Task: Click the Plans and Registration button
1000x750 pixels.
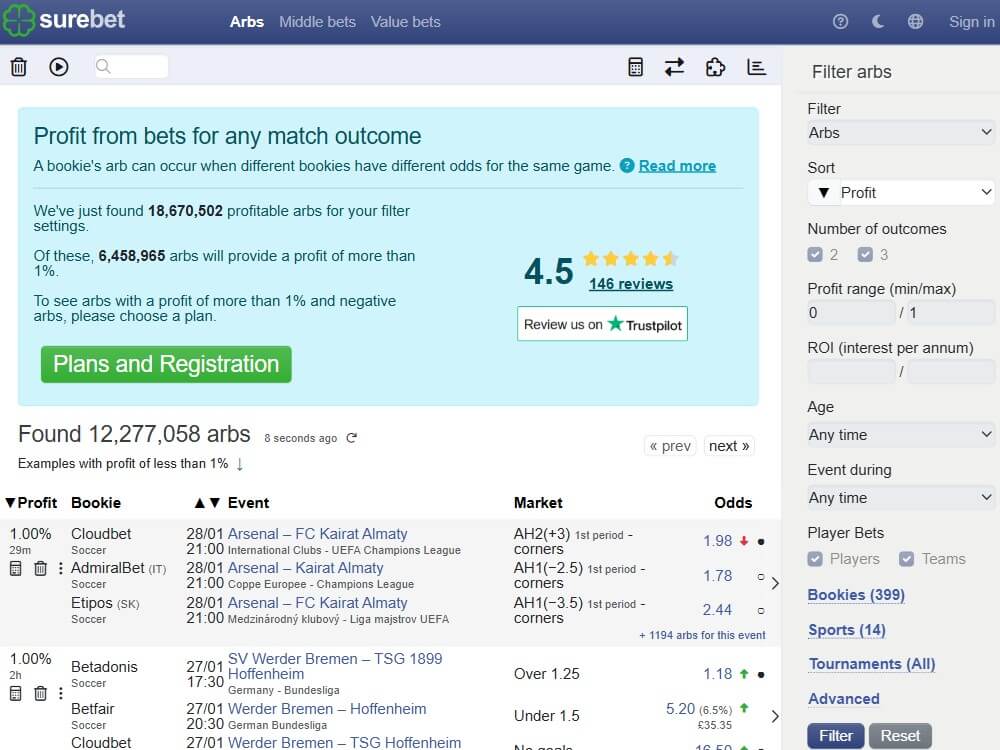Action: tap(165, 364)
